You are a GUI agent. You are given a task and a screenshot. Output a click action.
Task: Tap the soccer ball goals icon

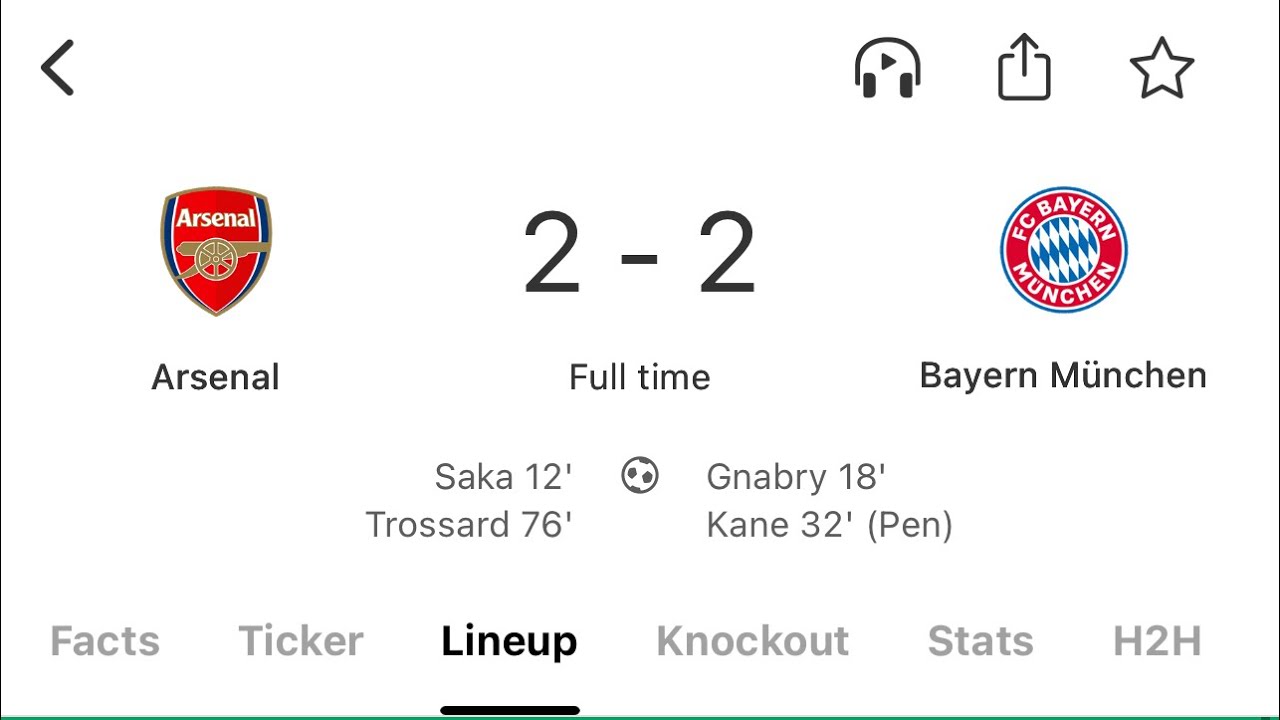(x=640, y=476)
